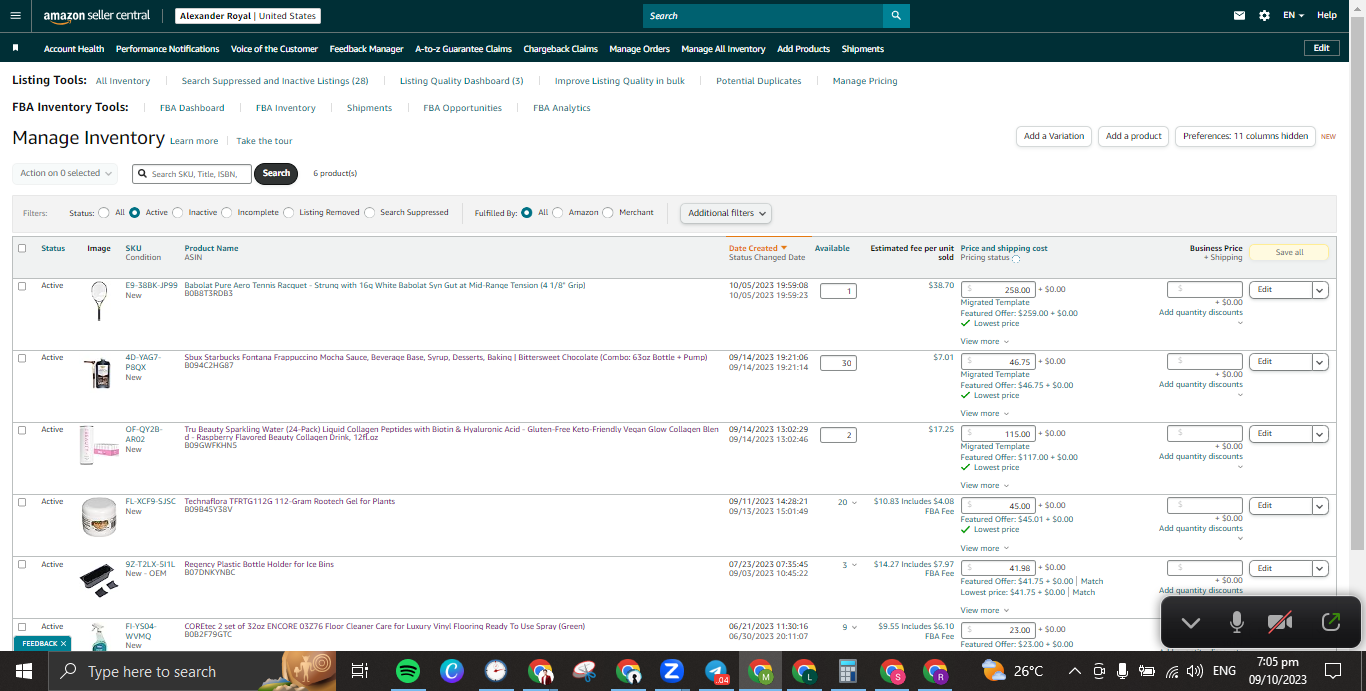
Task: Click the Technaflora Rootech Gel product image
Action: pyautogui.click(x=99, y=517)
